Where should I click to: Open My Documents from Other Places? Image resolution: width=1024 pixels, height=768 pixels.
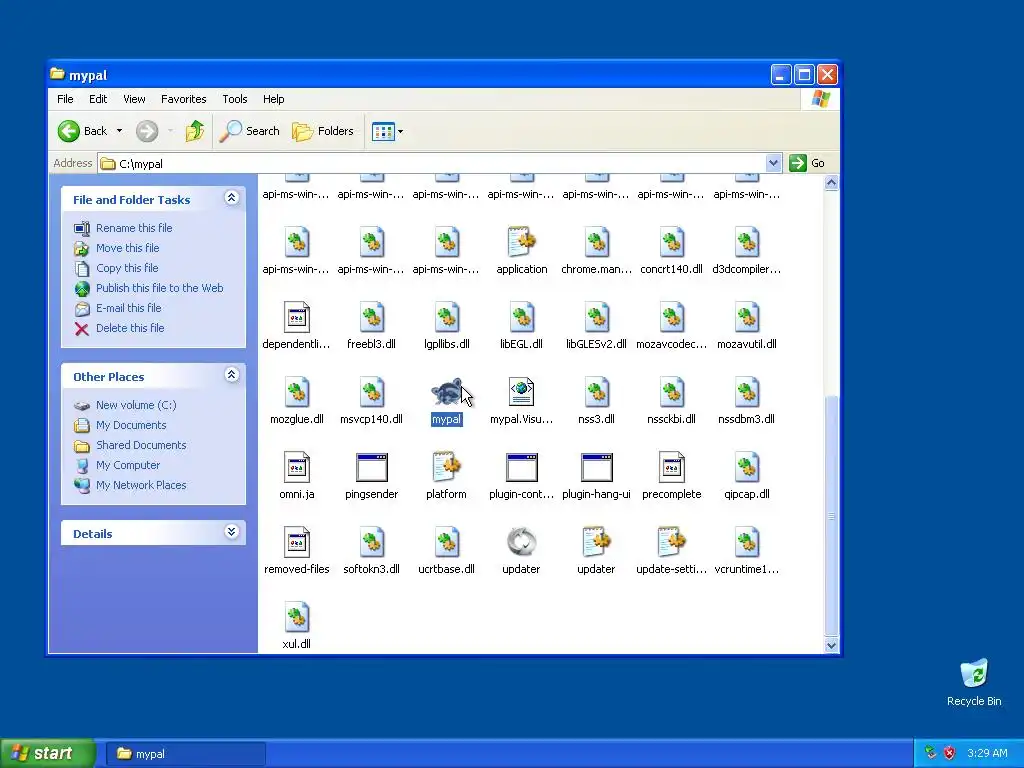tap(131, 425)
